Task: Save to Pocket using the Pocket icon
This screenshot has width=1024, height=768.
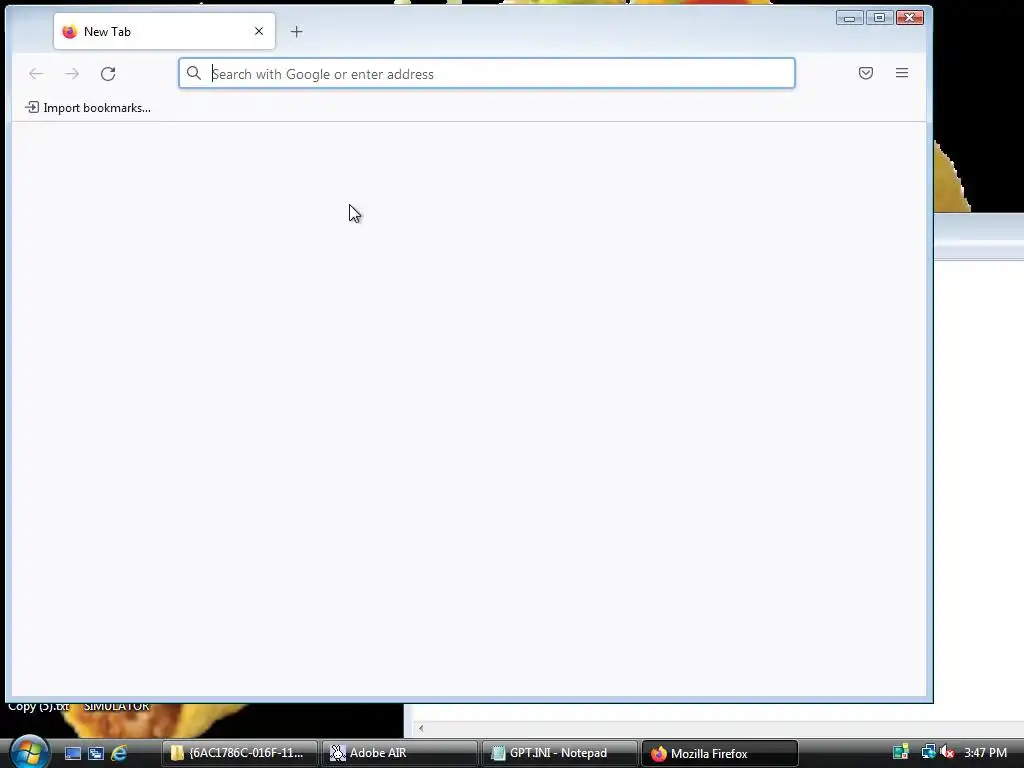Action: point(866,73)
